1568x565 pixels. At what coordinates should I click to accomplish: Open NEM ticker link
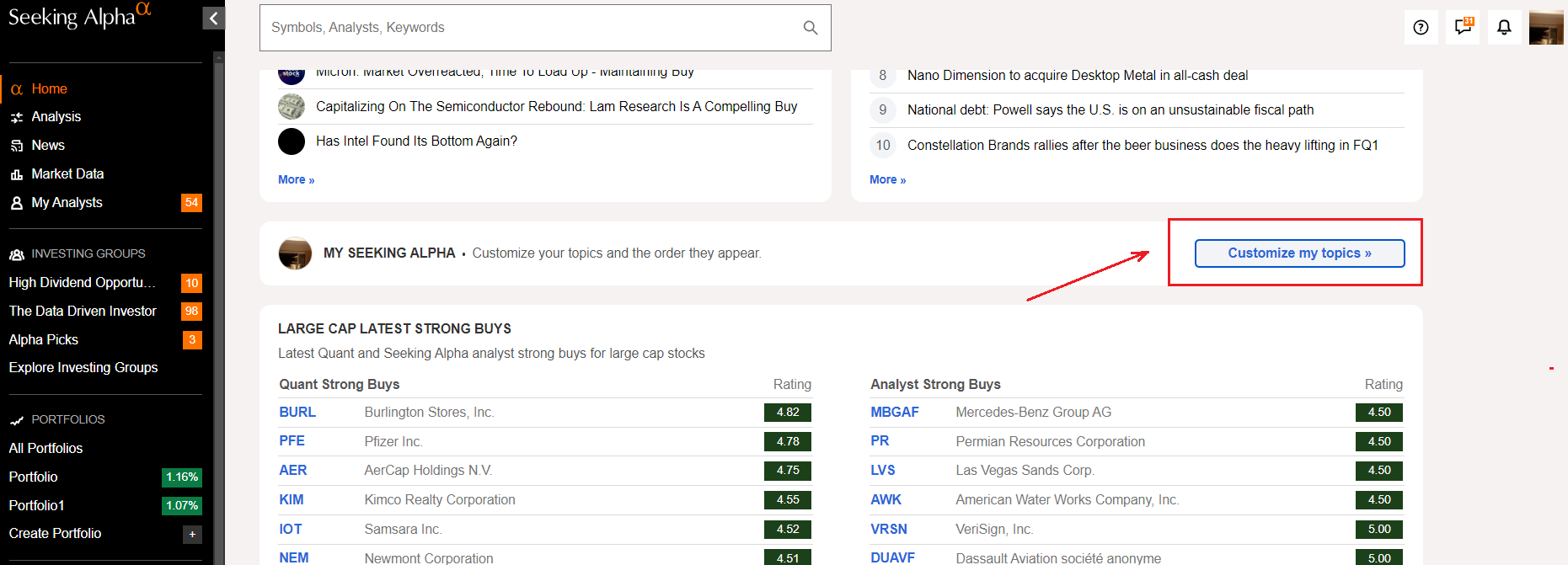click(x=294, y=557)
